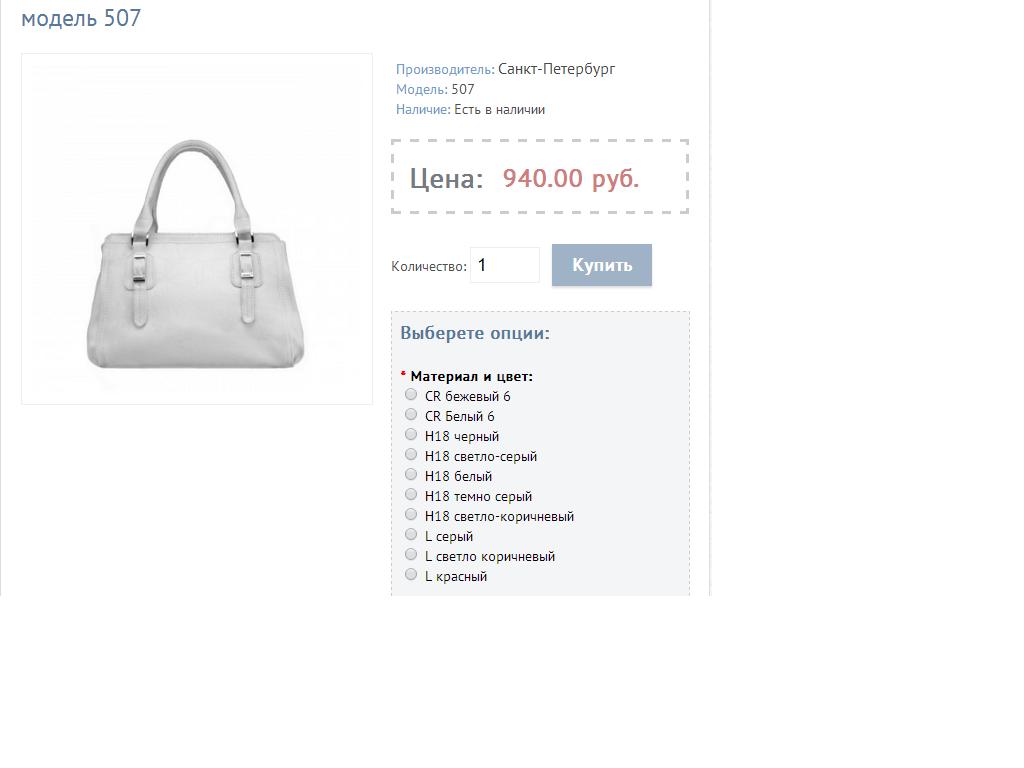This screenshot has width=1024, height=768.
Task: Click the Санкт-Петербург manufacturer text
Action: click(x=556, y=69)
